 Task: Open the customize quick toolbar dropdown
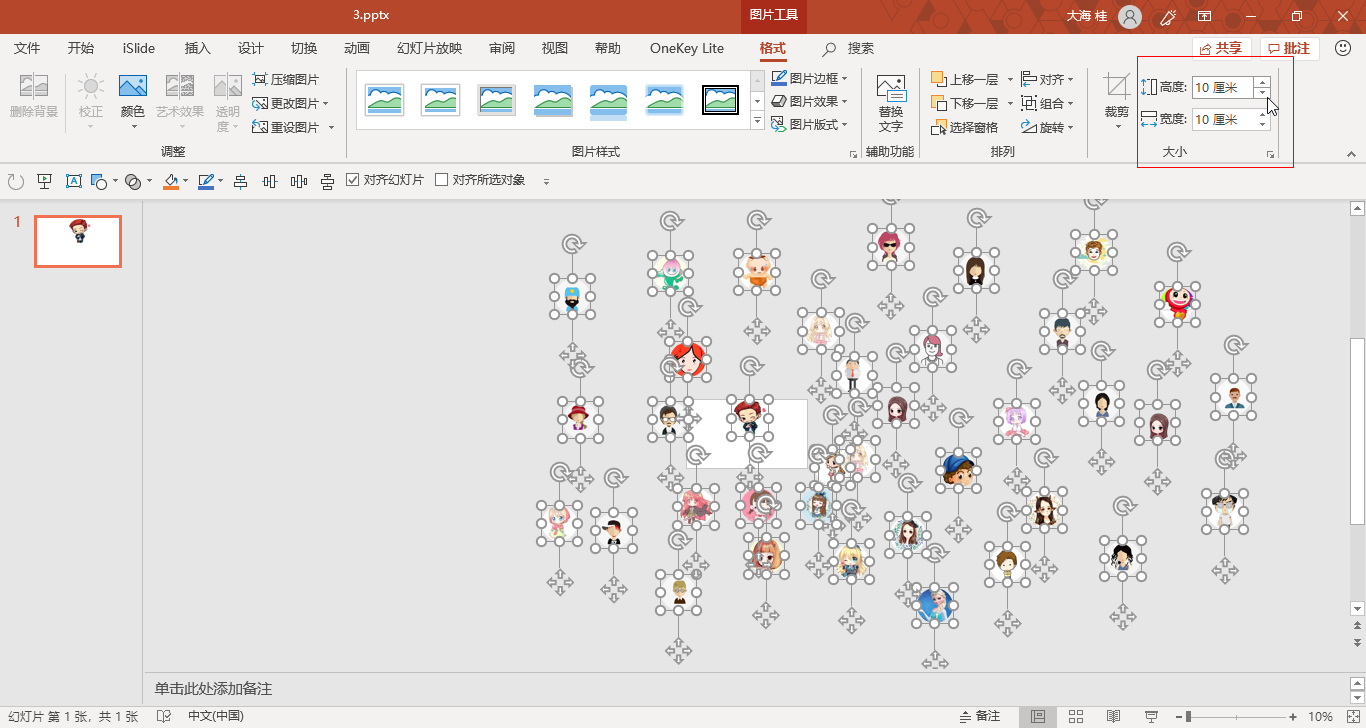[546, 182]
